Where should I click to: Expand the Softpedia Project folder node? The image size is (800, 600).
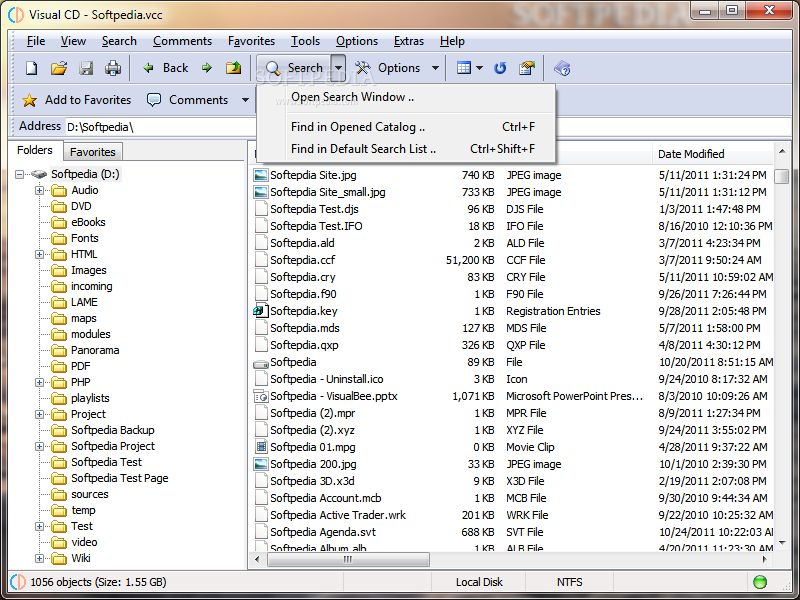coord(39,446)
